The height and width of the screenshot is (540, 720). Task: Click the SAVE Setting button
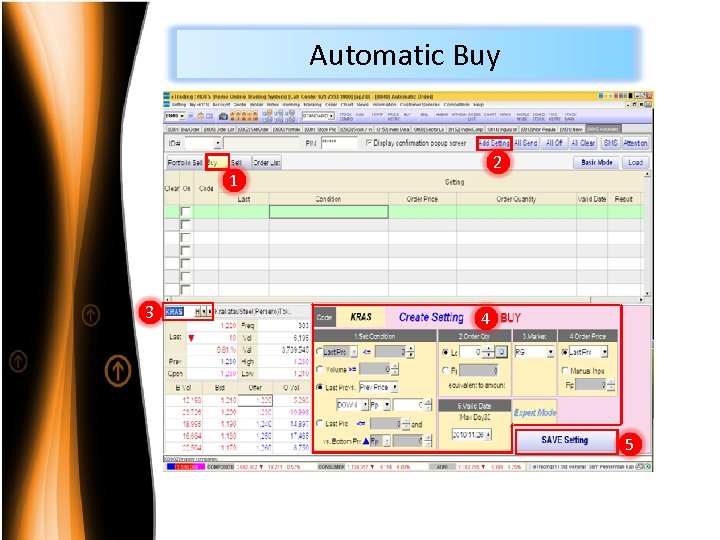click(x=565, y=440)
